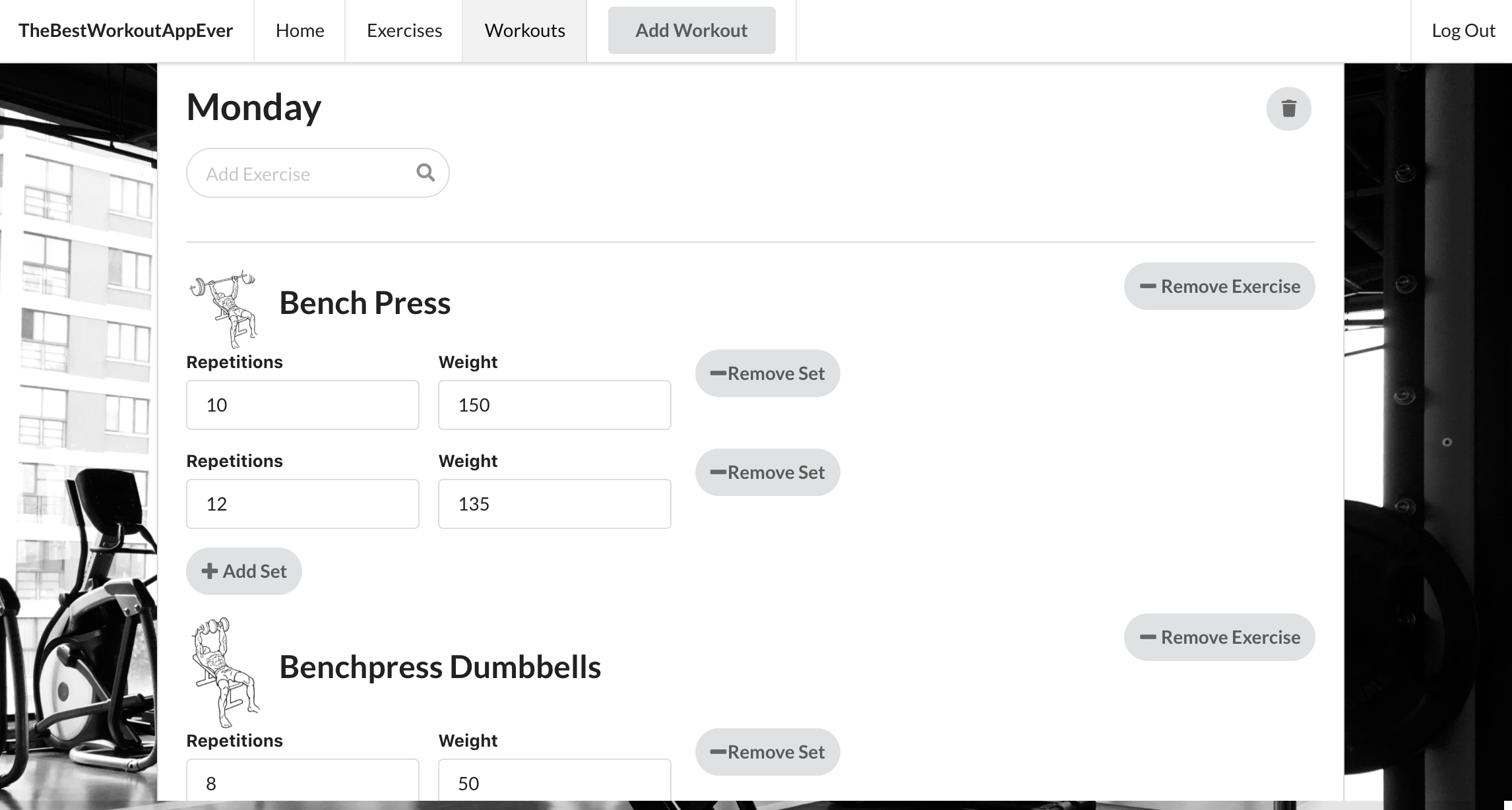Switch to the Exercises page
Viewport: 1512px width, 810px height.
404,30
